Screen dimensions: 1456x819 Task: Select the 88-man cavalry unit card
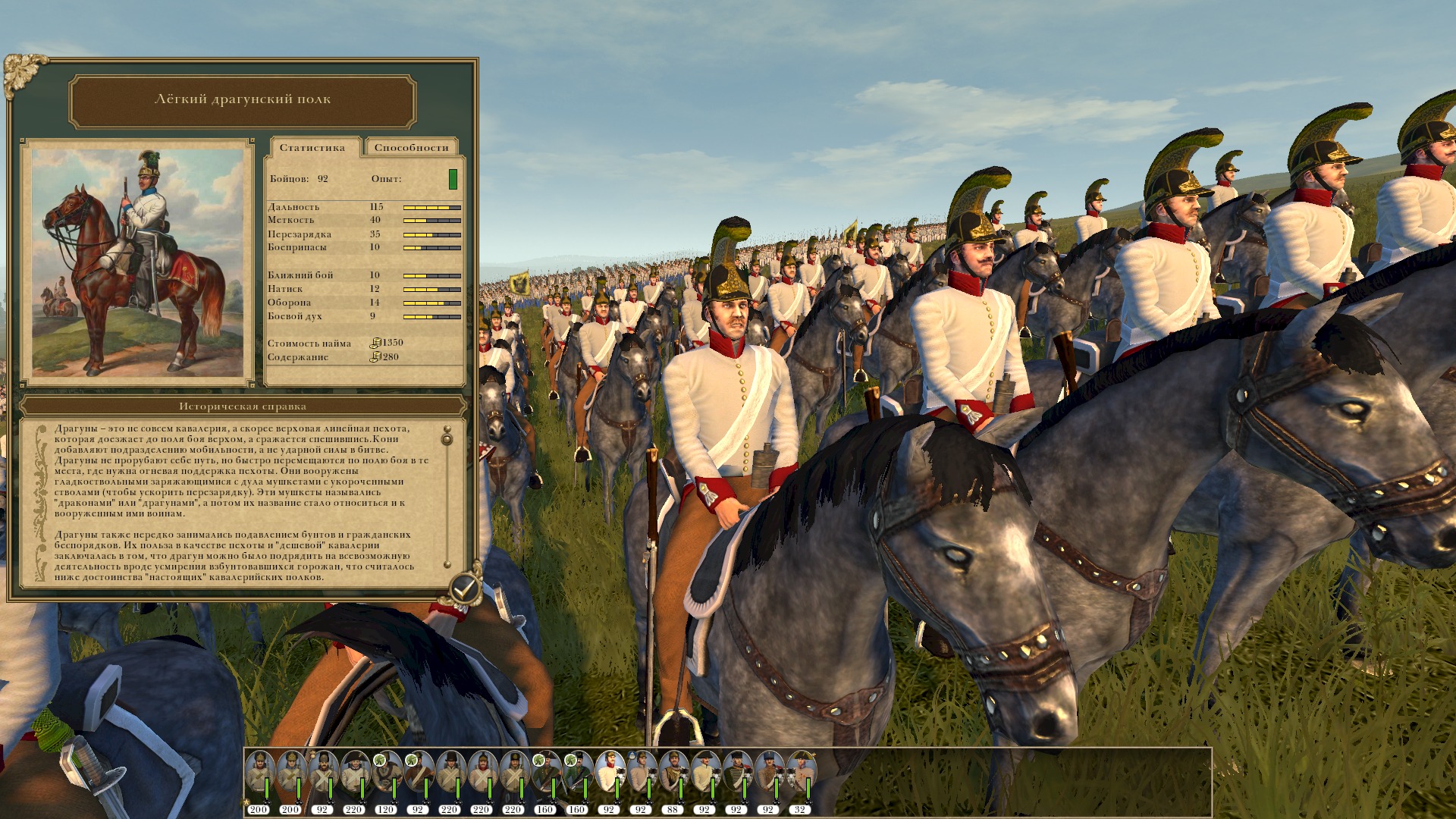pyautogui.click(x=673, y=782)
